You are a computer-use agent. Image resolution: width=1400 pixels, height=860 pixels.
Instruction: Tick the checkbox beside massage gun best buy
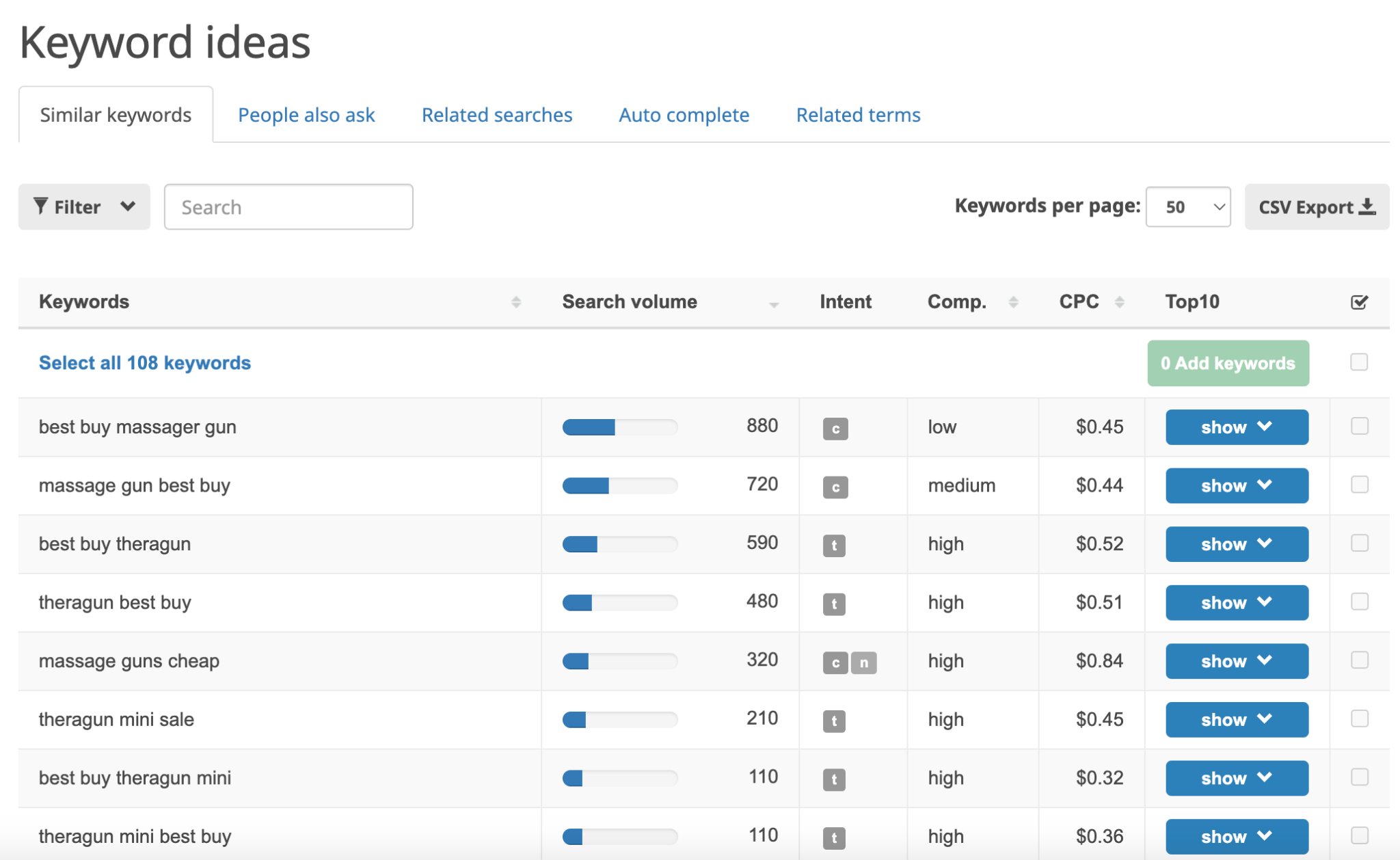[1359, 485]
